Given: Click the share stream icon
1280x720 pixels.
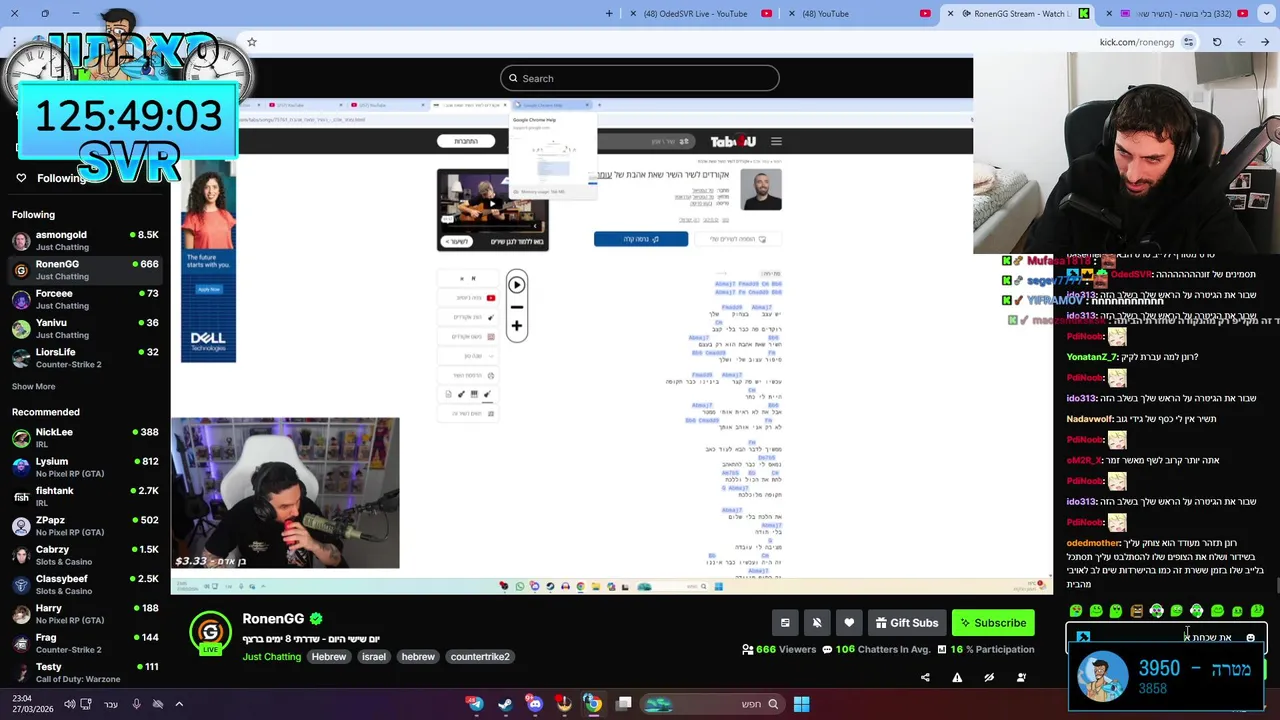Looking at the screenshot, I should [925, 677].
